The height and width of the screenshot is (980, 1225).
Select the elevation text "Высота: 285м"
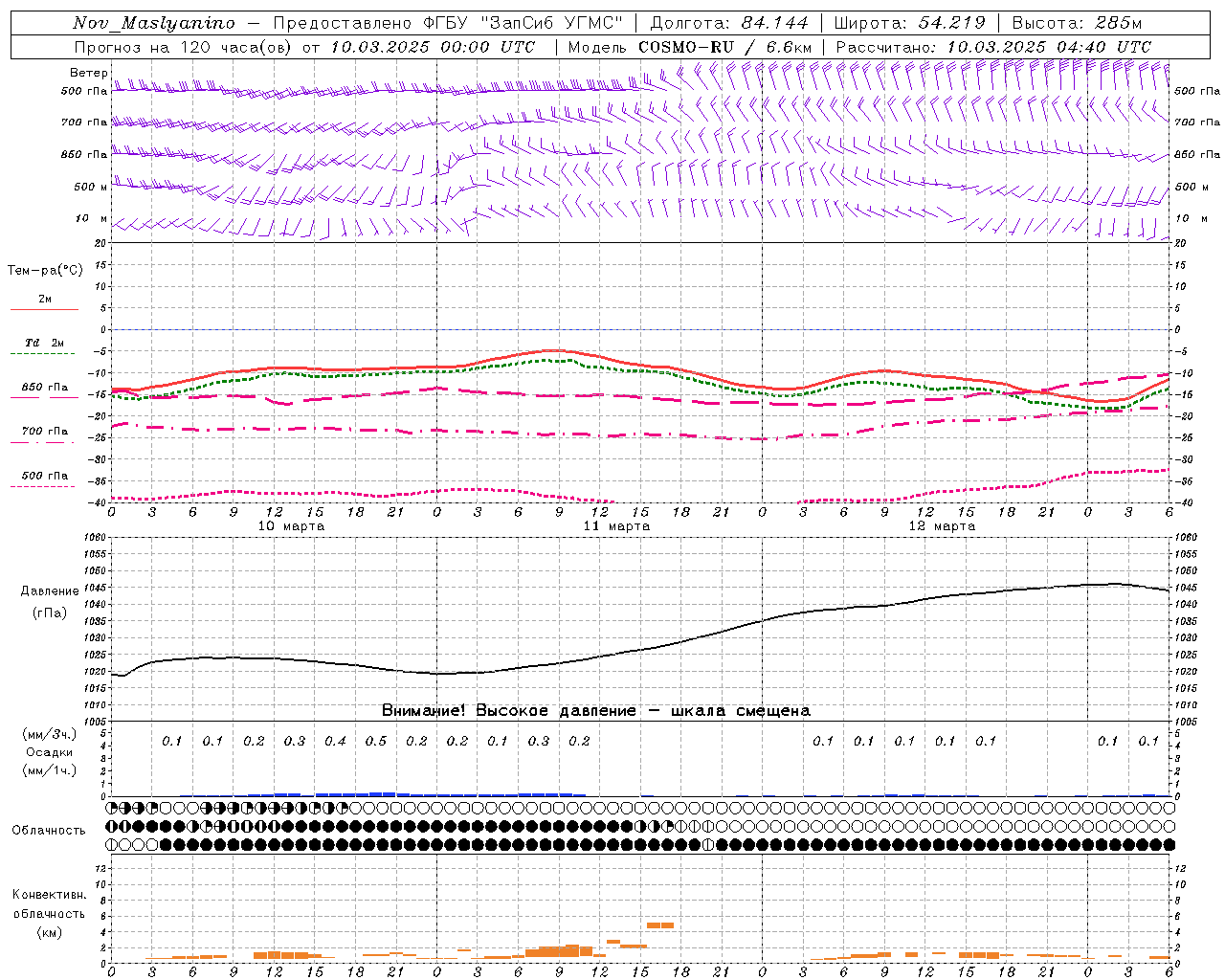coord(1077,23)
